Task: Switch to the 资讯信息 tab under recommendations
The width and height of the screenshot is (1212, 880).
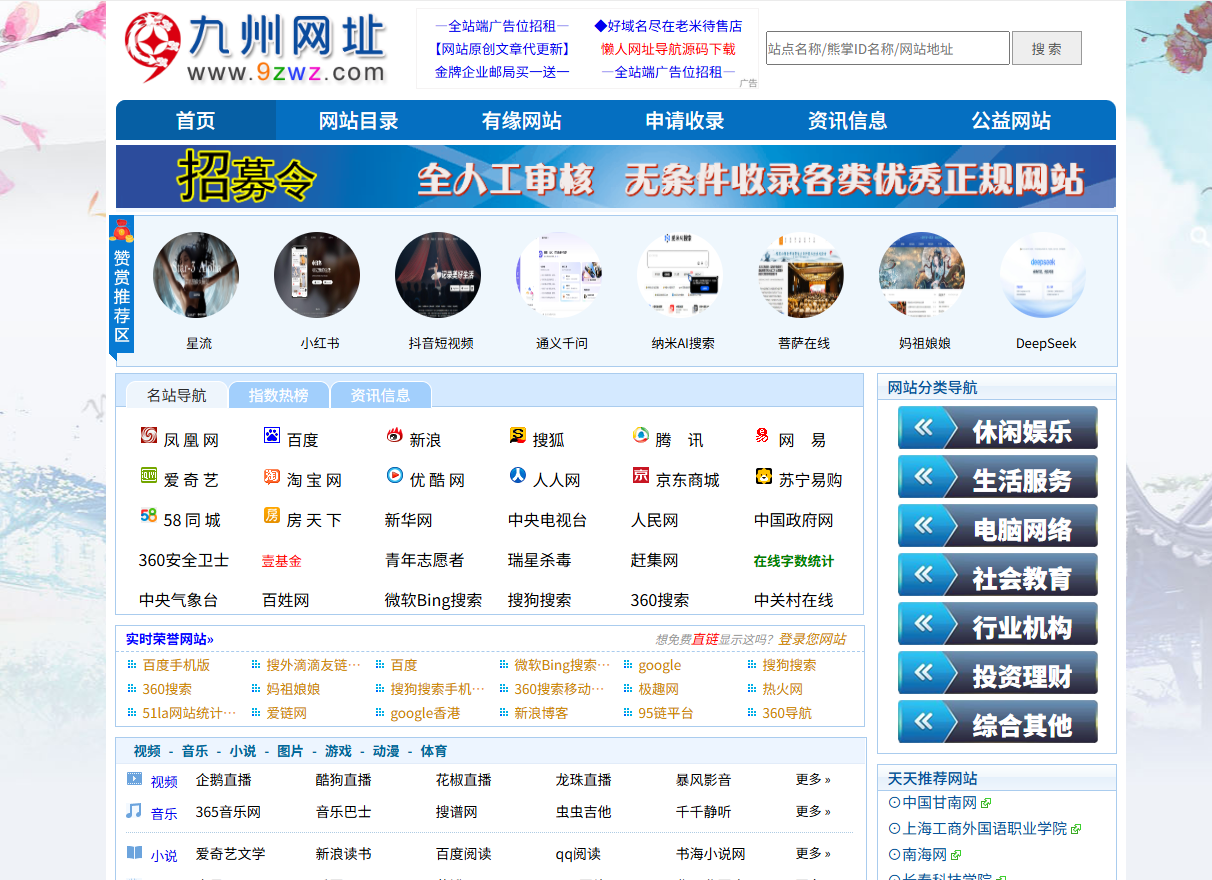Action: point(380,395)
